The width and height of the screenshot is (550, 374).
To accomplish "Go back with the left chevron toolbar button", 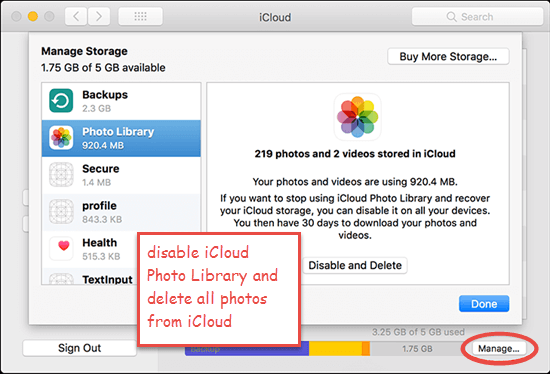I will [76, 16].
